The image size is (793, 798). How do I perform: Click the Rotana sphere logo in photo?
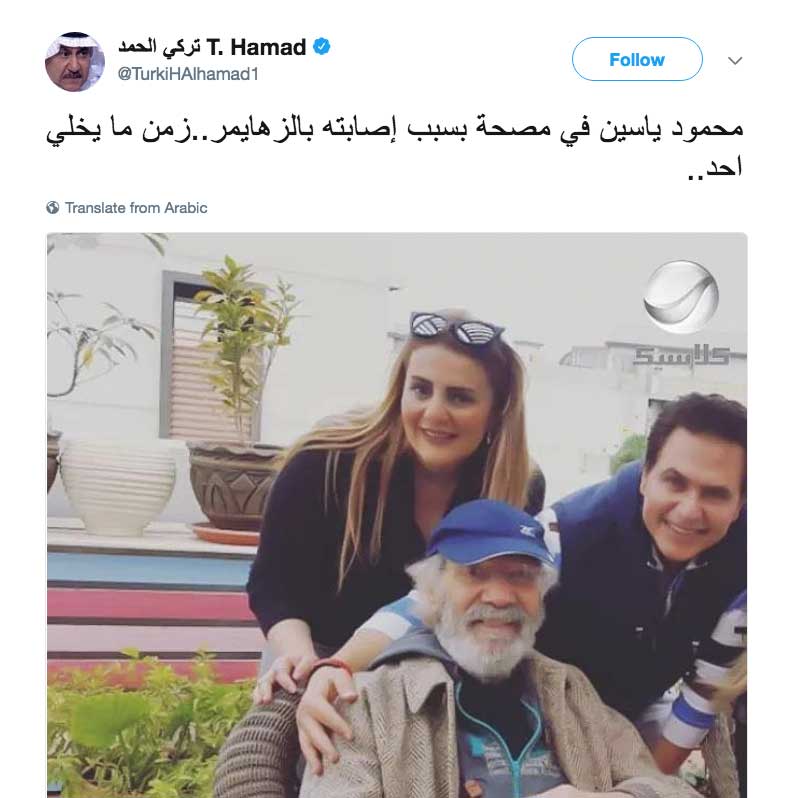pos(681,297)
